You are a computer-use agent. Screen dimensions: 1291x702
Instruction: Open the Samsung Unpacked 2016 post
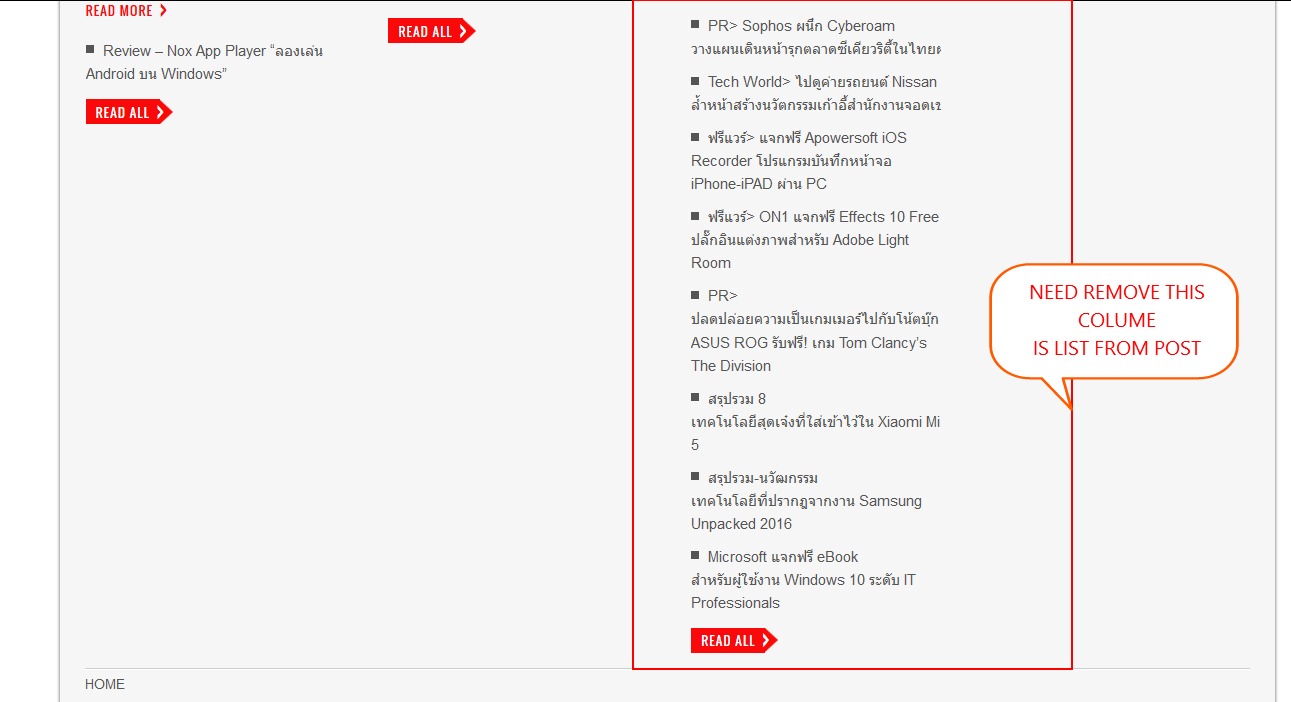coord(806,501)
